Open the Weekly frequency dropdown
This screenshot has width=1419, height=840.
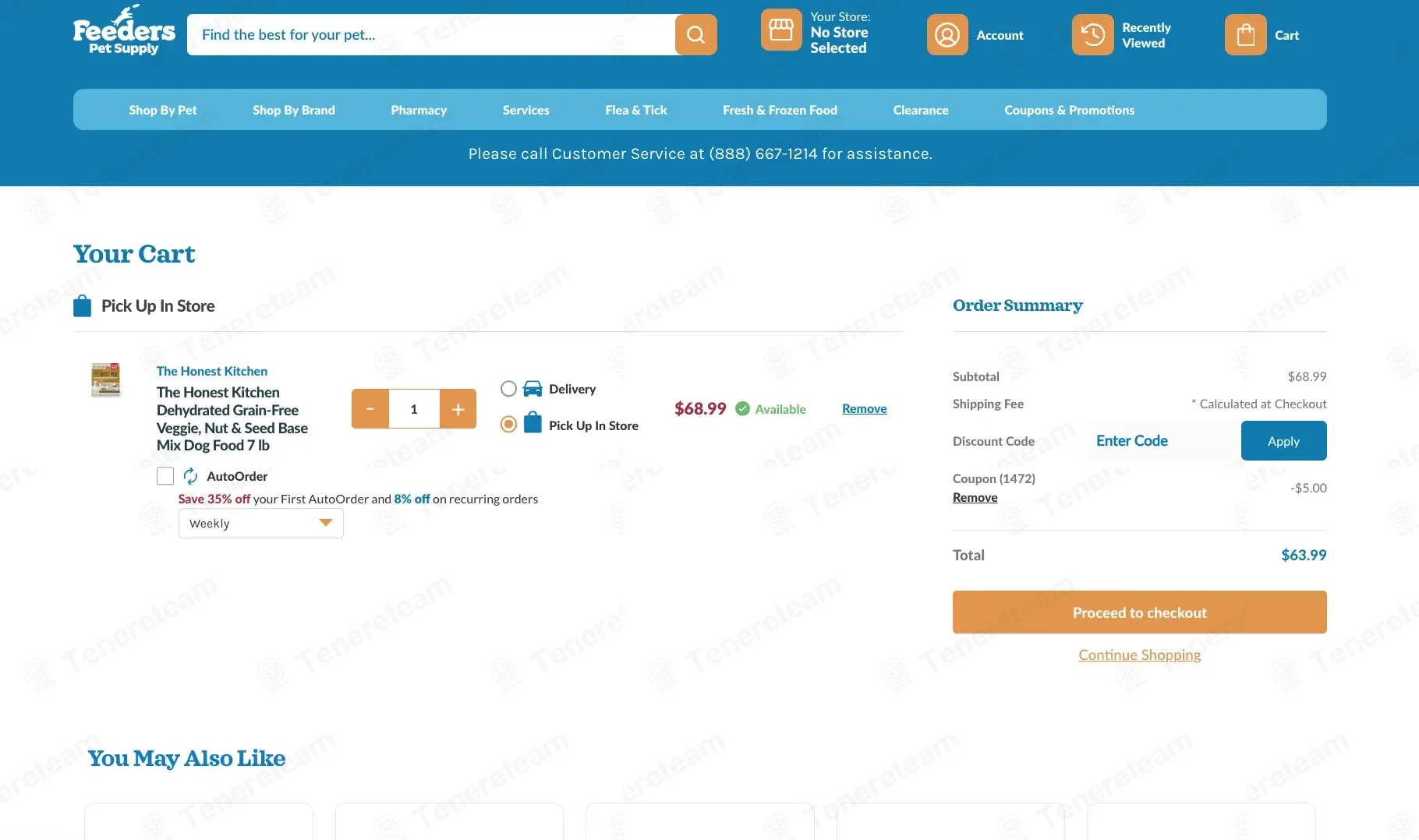point(260,524)
